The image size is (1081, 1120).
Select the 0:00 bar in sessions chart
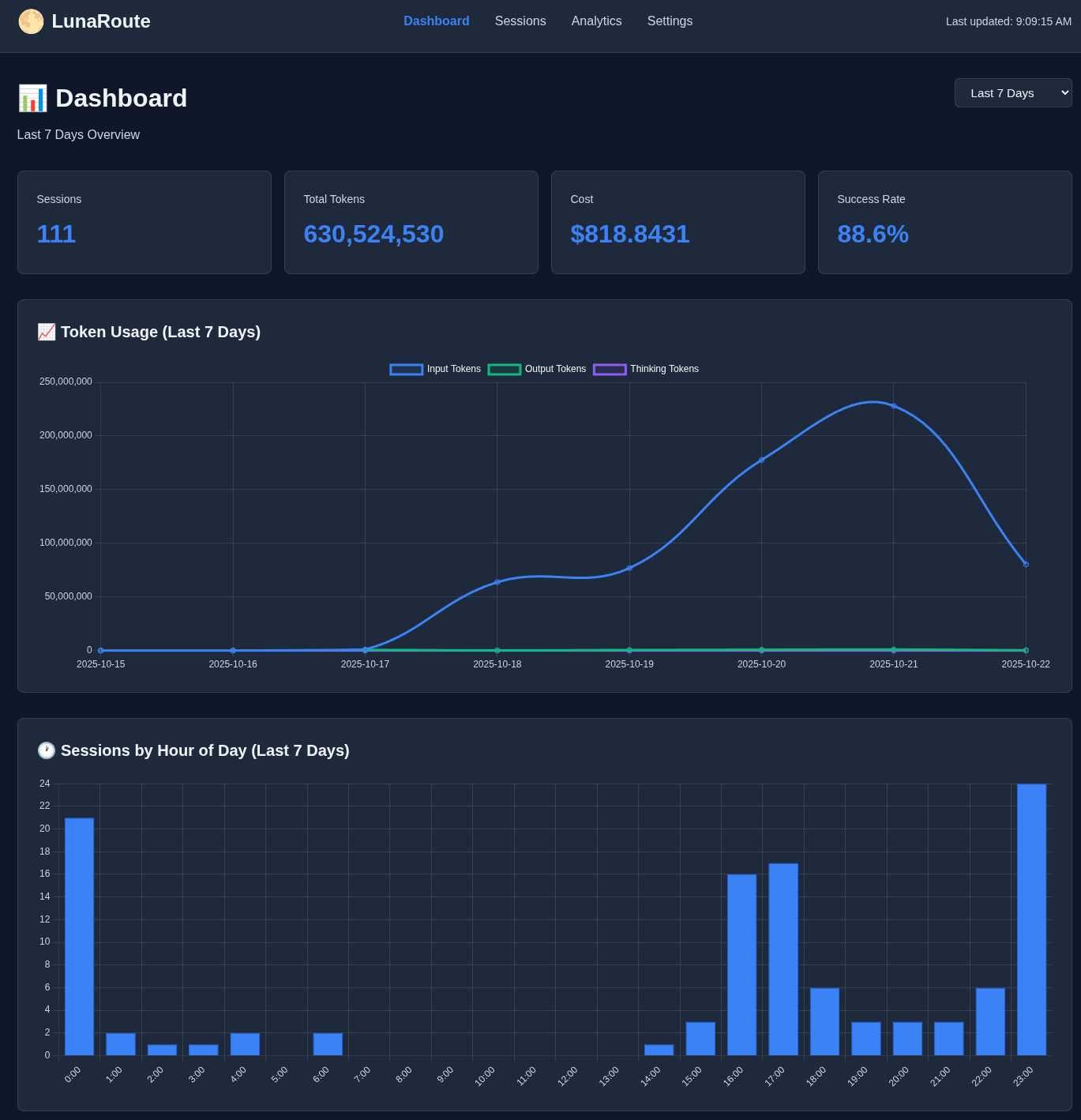coord(79,936)
